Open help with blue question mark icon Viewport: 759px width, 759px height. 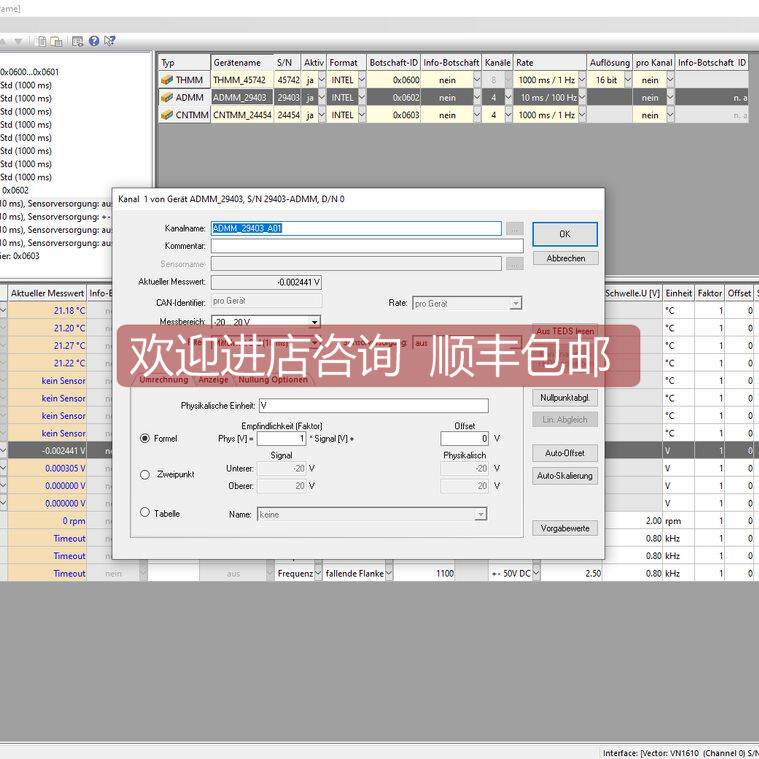94,41
